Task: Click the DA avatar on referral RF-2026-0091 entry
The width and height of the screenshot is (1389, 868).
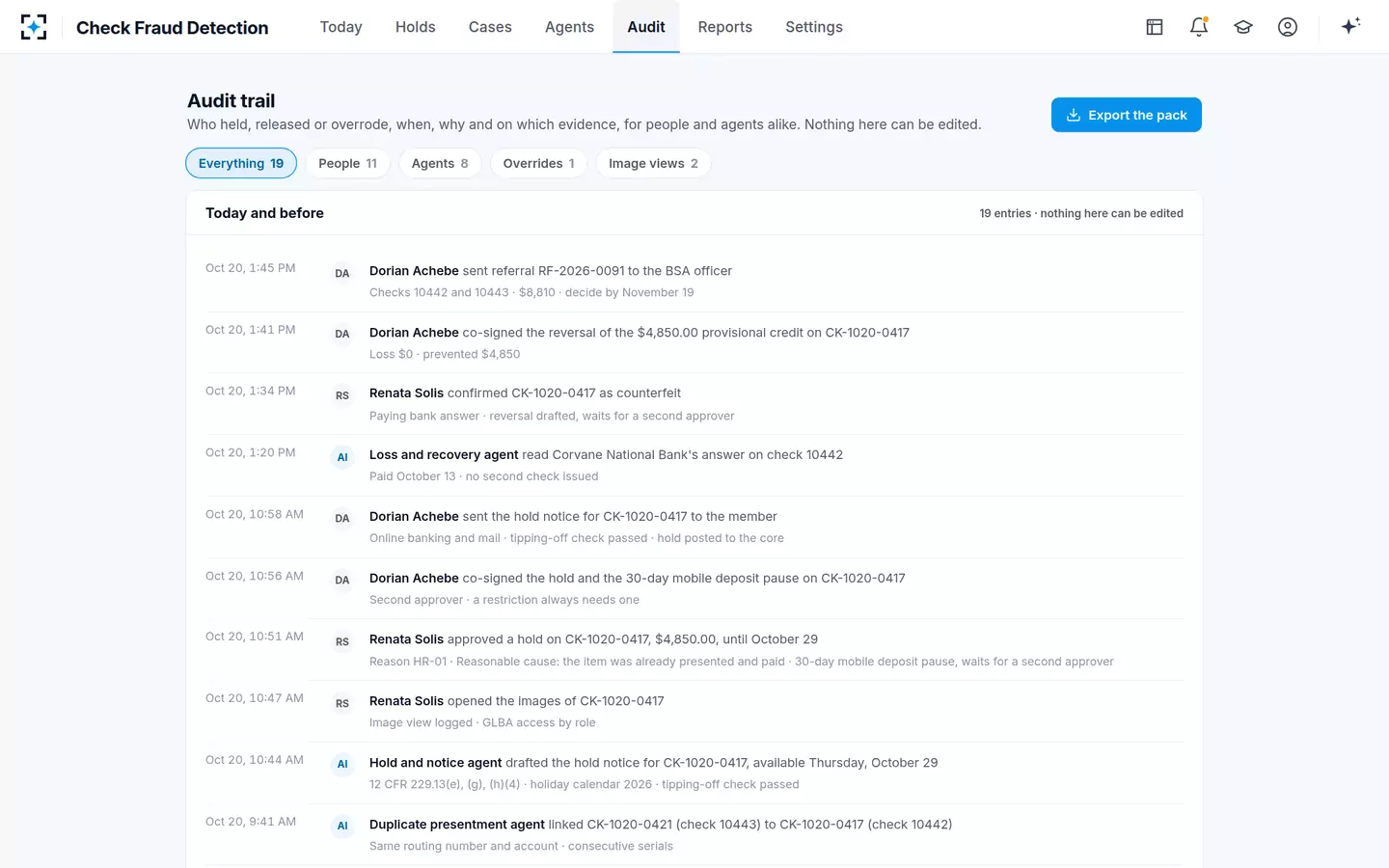Action: [x=342, y=273]
